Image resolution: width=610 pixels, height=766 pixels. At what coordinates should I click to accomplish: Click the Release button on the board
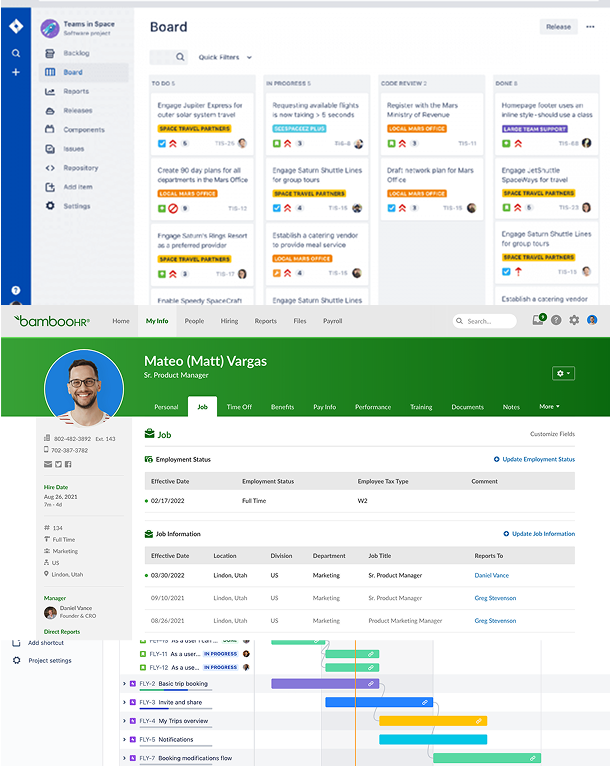coord(558,27)
